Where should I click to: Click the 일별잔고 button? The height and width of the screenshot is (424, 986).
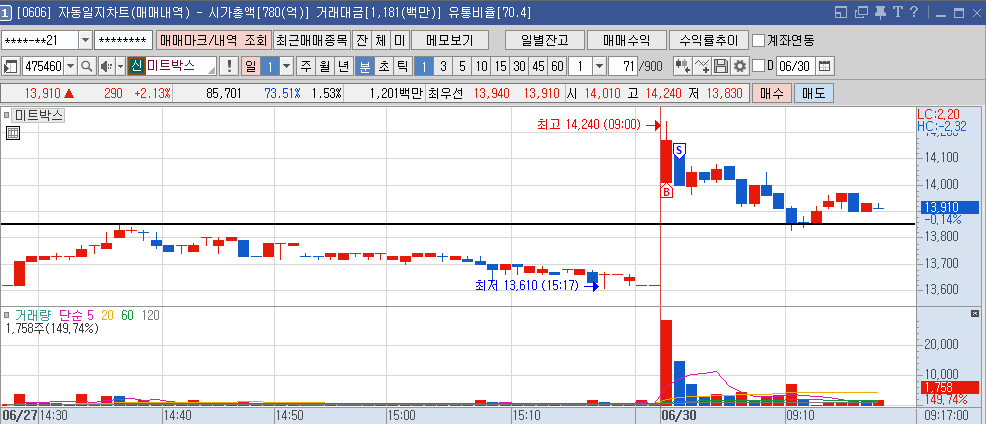coord(545,40)
